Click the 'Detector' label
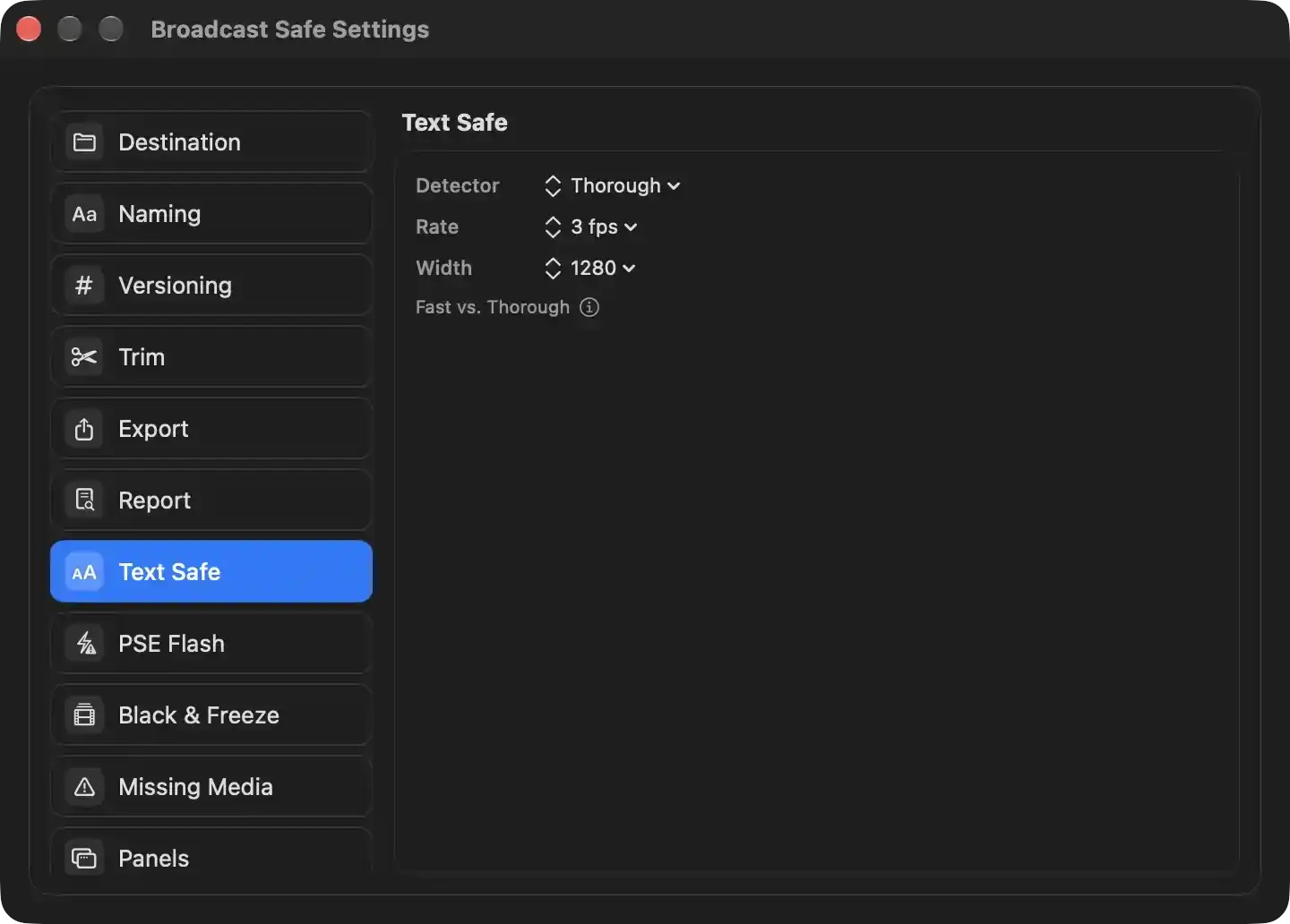 458,185
